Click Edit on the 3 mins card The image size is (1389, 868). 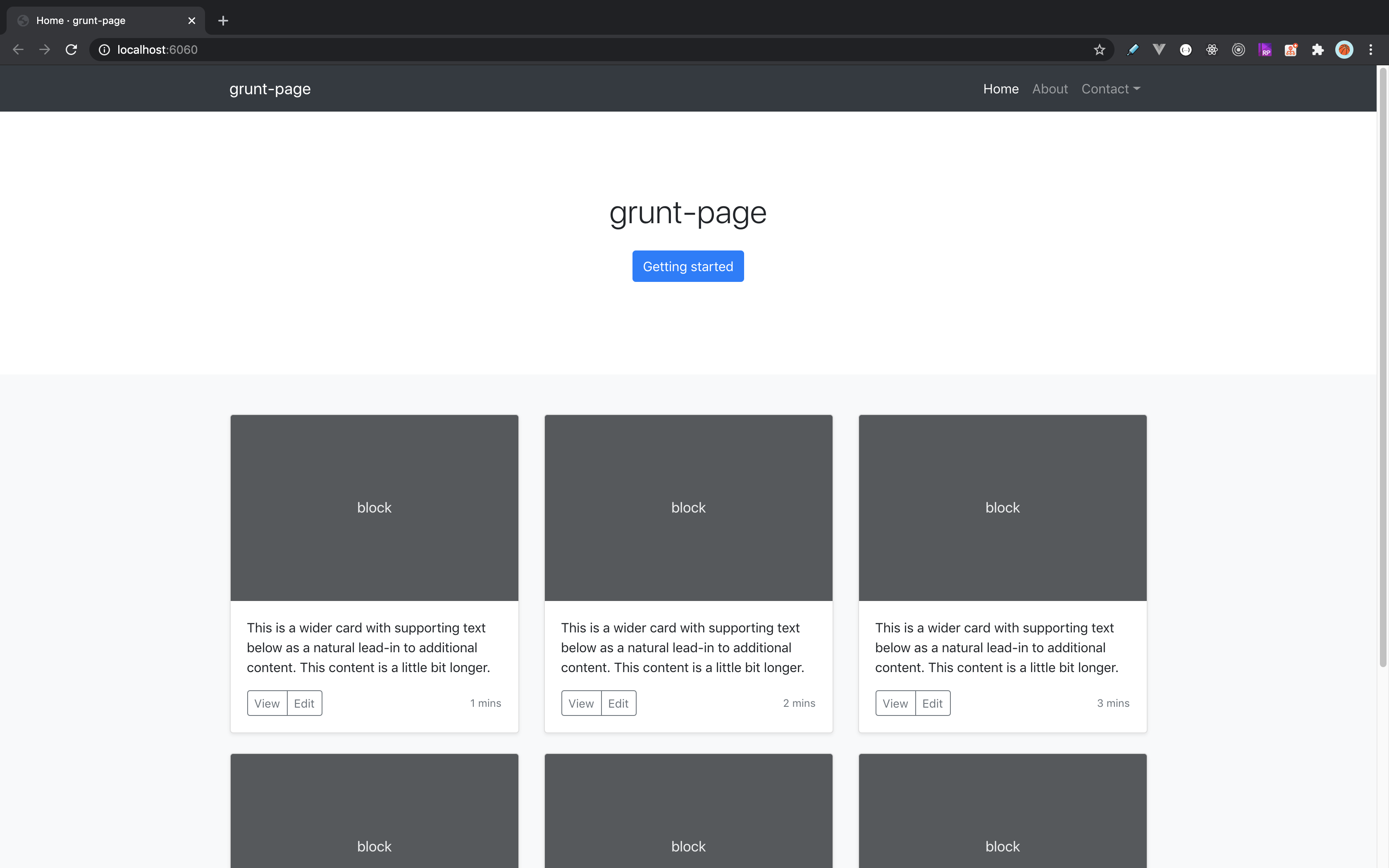pyautogui.click(x=933, y=703)
